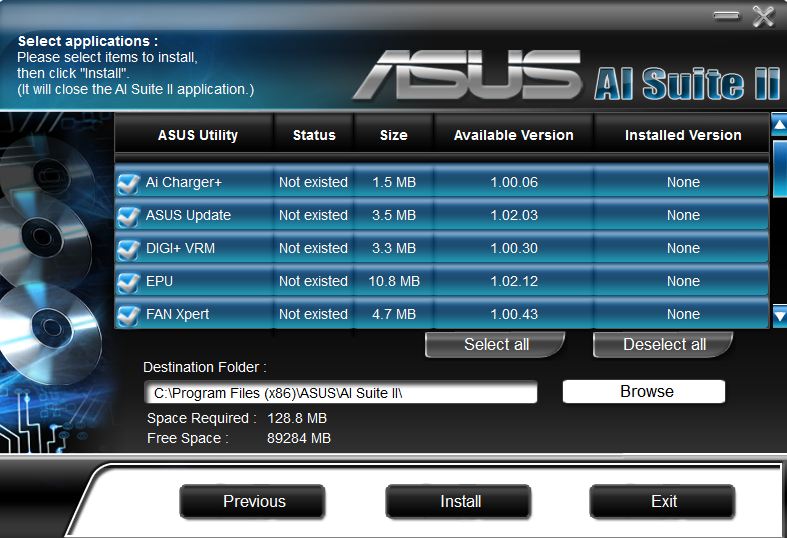Select the ASUS Update row name

coord(188,215)
